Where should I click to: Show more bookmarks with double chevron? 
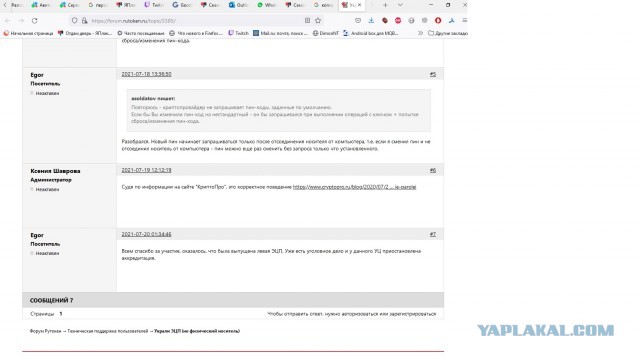(x=420, y=33)
